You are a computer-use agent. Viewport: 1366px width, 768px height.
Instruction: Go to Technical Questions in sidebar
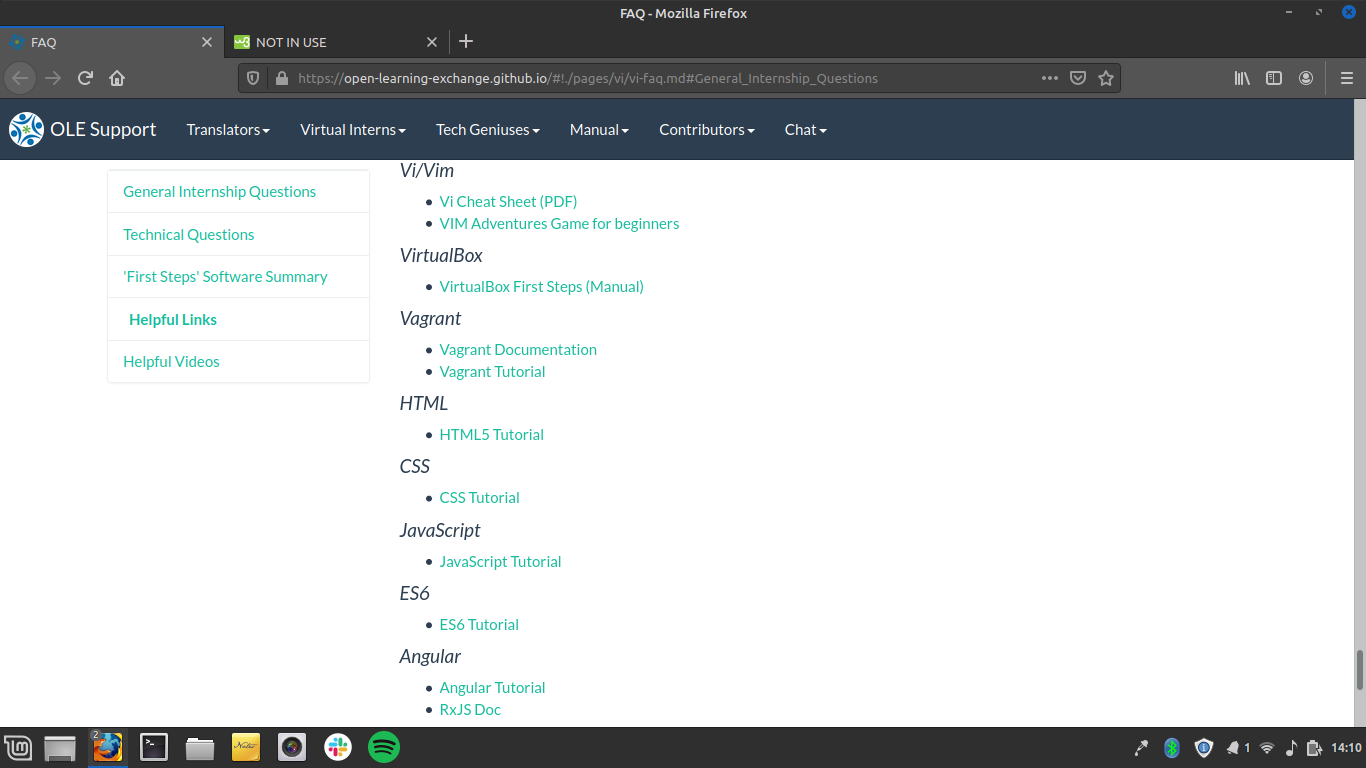pos(188,234)
